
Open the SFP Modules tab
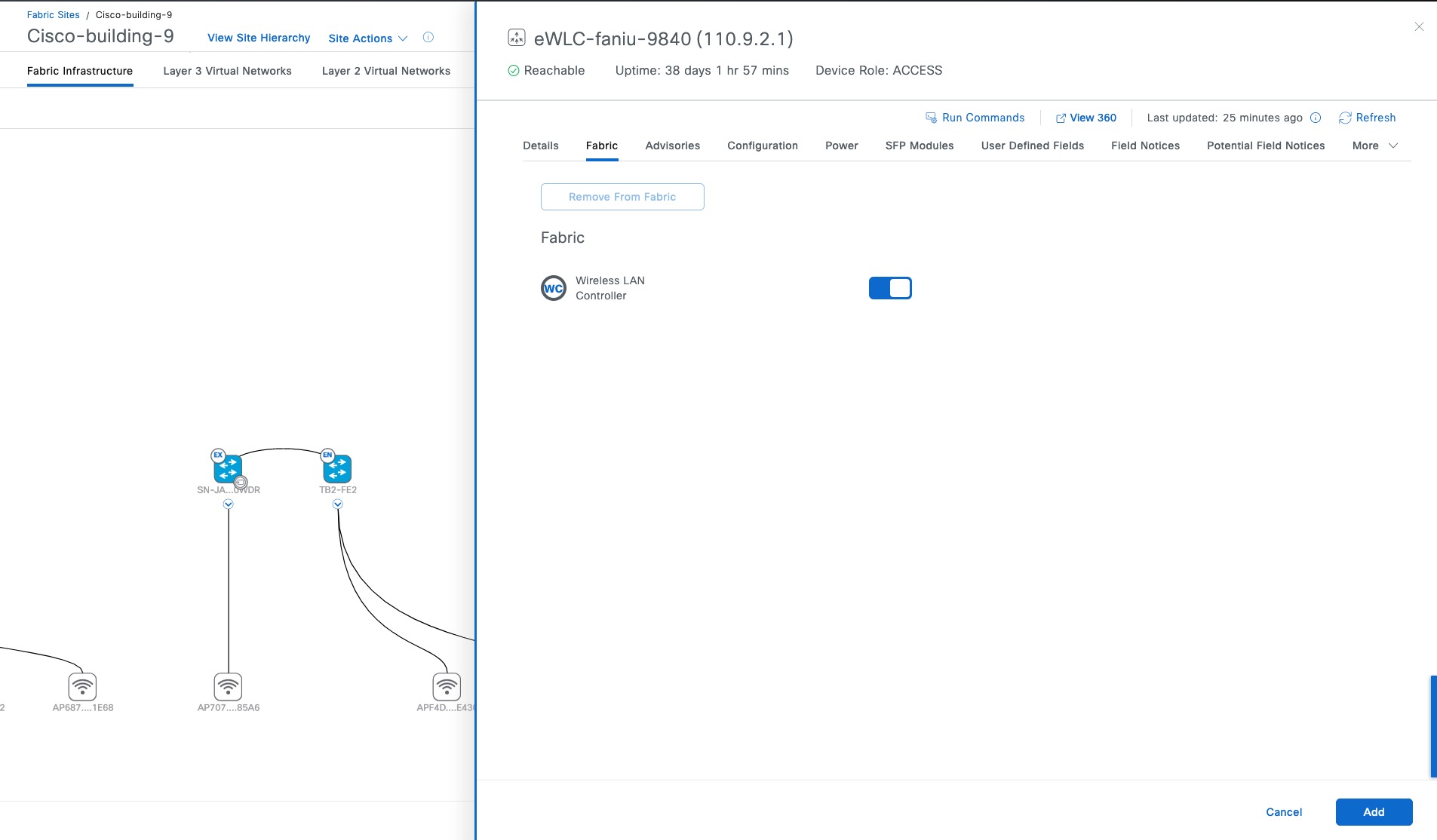920,146
